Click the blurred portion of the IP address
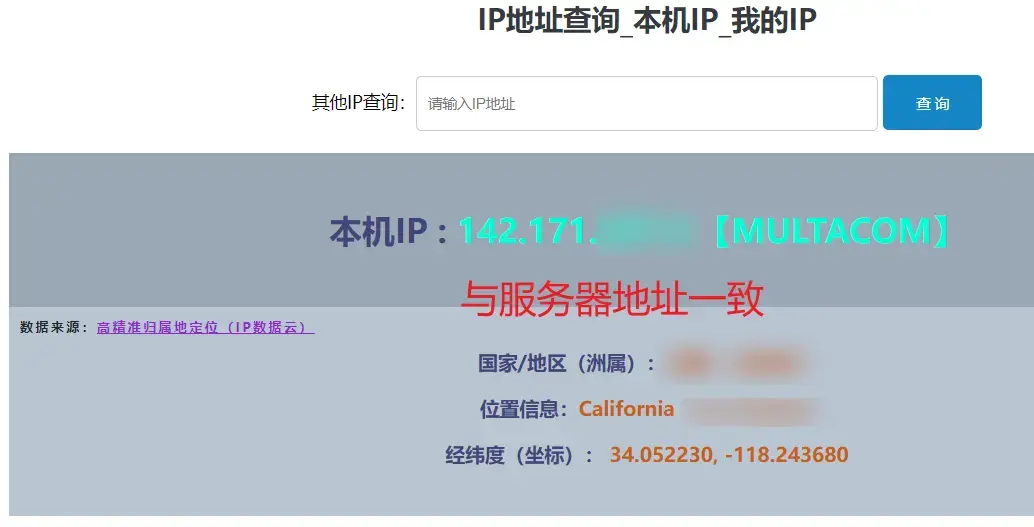The image size is (1034, 527). pyautogui.click(x=643, y=231)
